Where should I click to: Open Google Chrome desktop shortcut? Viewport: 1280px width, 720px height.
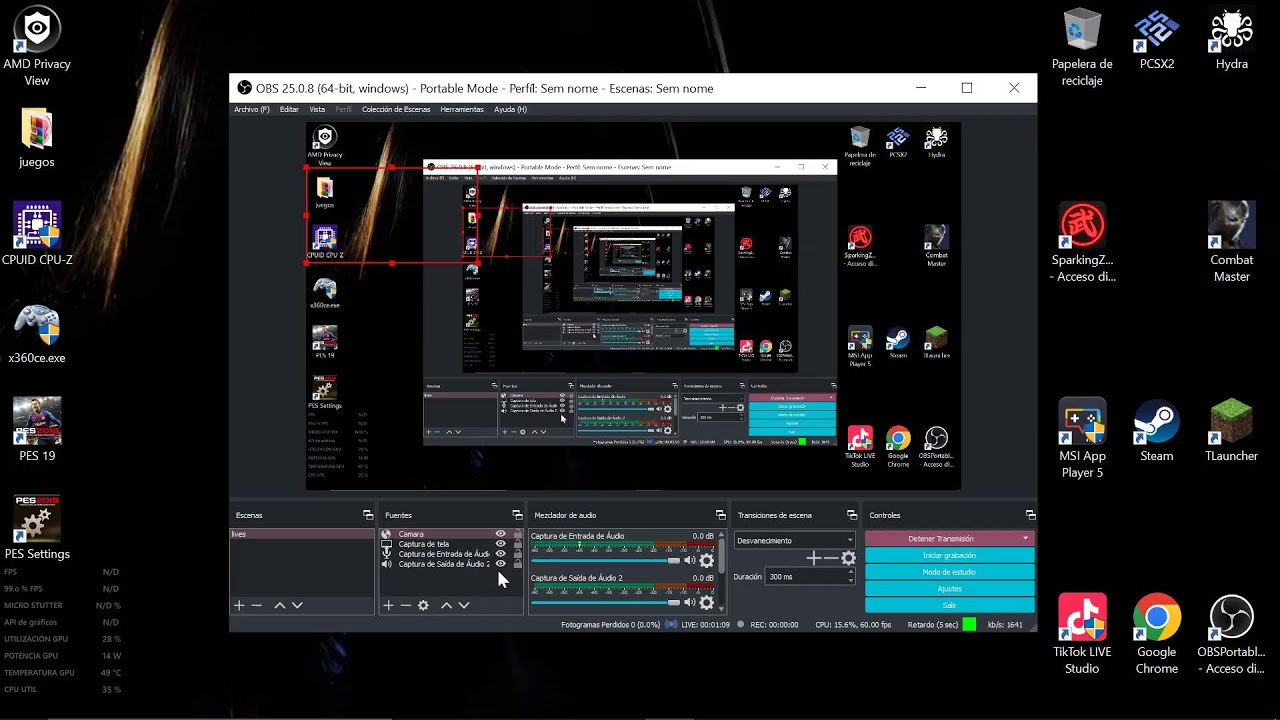pos(1157,635)
